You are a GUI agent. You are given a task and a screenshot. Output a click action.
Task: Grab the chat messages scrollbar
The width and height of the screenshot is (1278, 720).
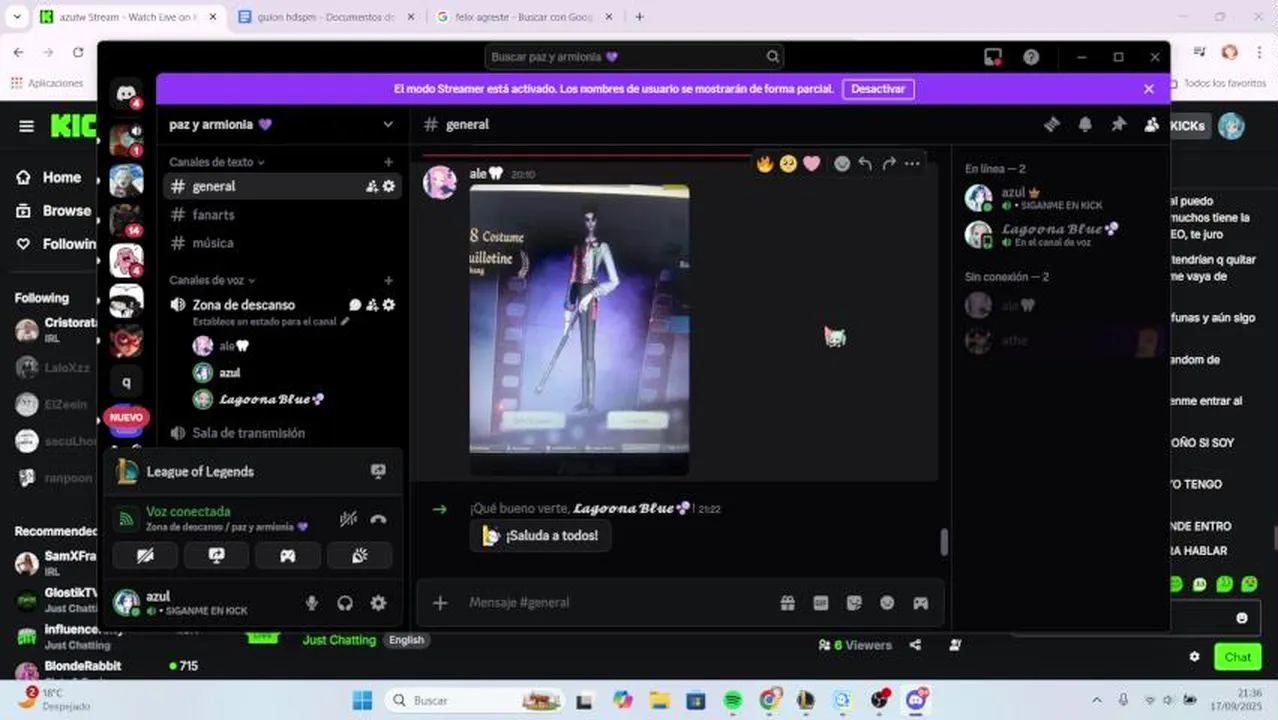(x=943, y=541)
